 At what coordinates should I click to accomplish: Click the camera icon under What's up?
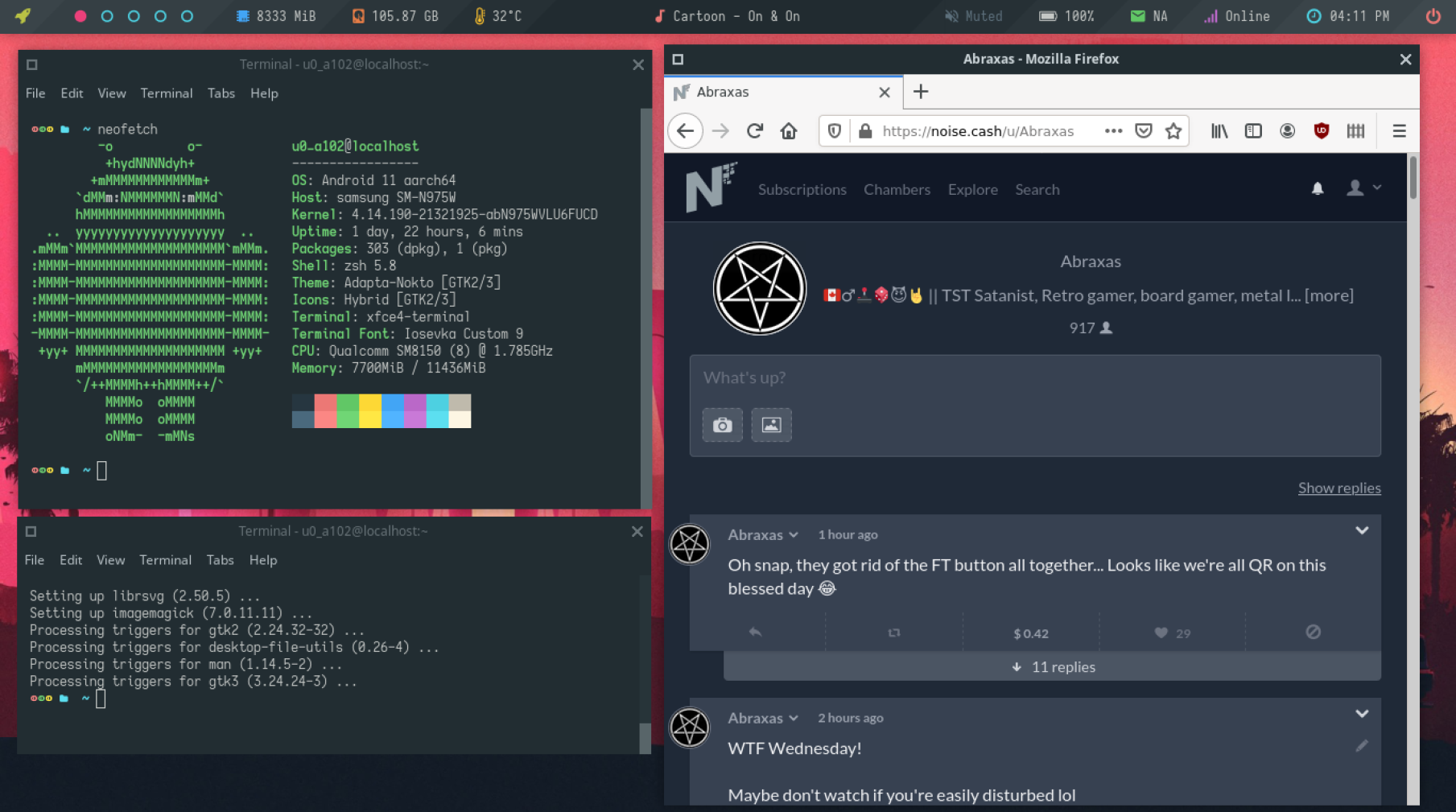(x=722, y=425)
